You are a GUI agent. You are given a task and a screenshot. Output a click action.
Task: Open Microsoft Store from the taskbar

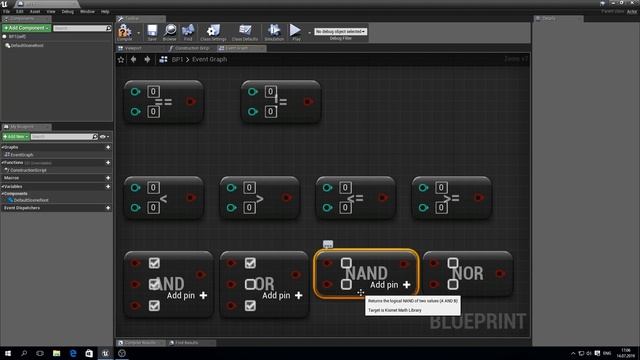click(89, 353)
